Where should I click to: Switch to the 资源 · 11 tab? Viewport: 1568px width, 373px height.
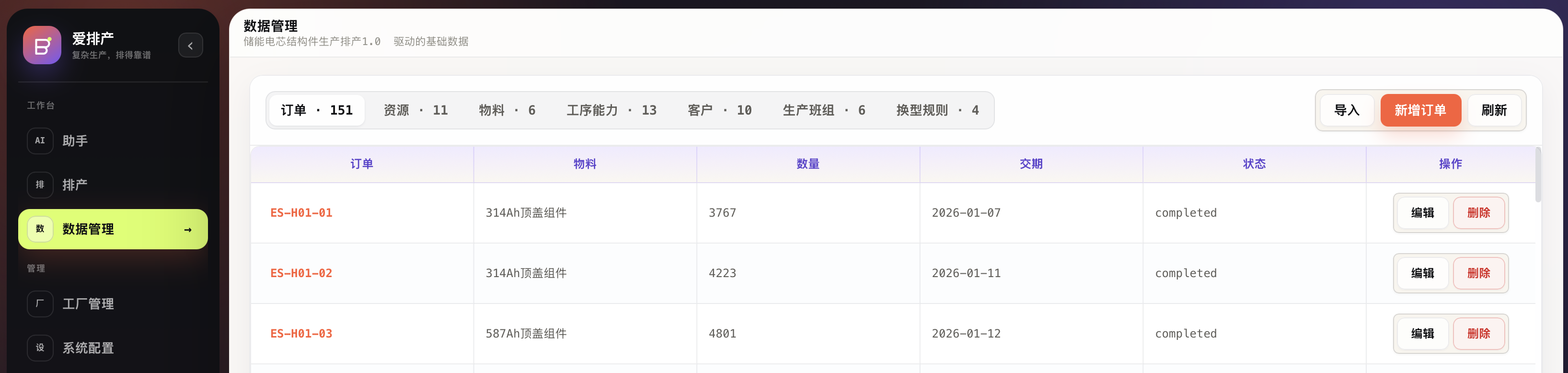(x=416, y=110)
